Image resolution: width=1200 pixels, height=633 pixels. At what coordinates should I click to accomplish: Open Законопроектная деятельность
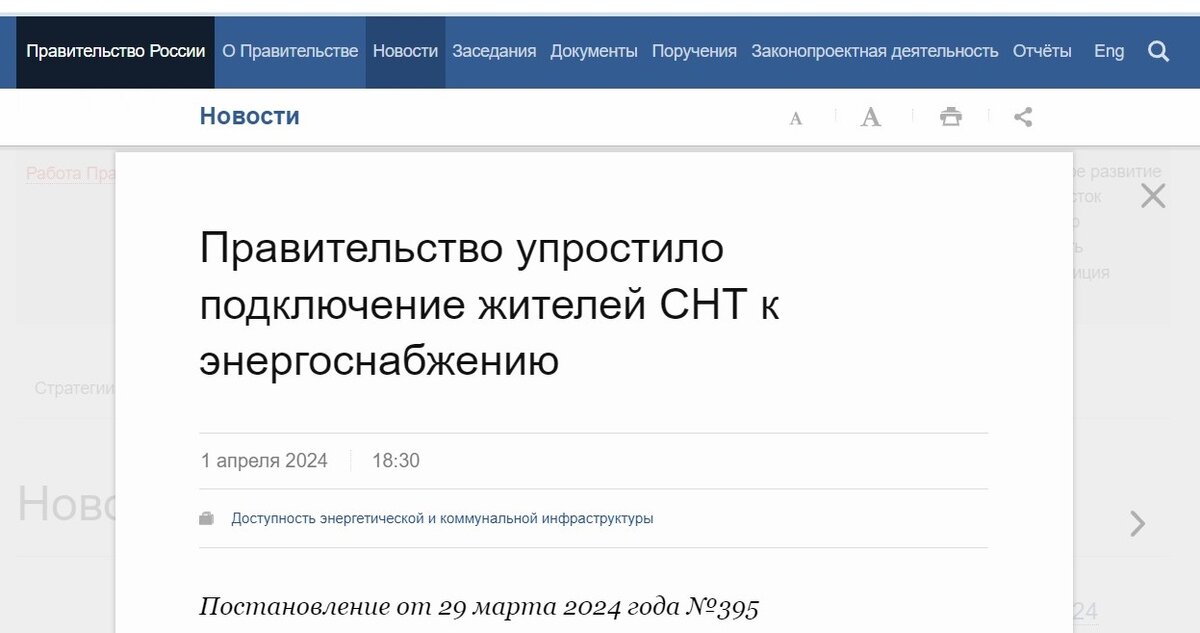pos(874,50)
